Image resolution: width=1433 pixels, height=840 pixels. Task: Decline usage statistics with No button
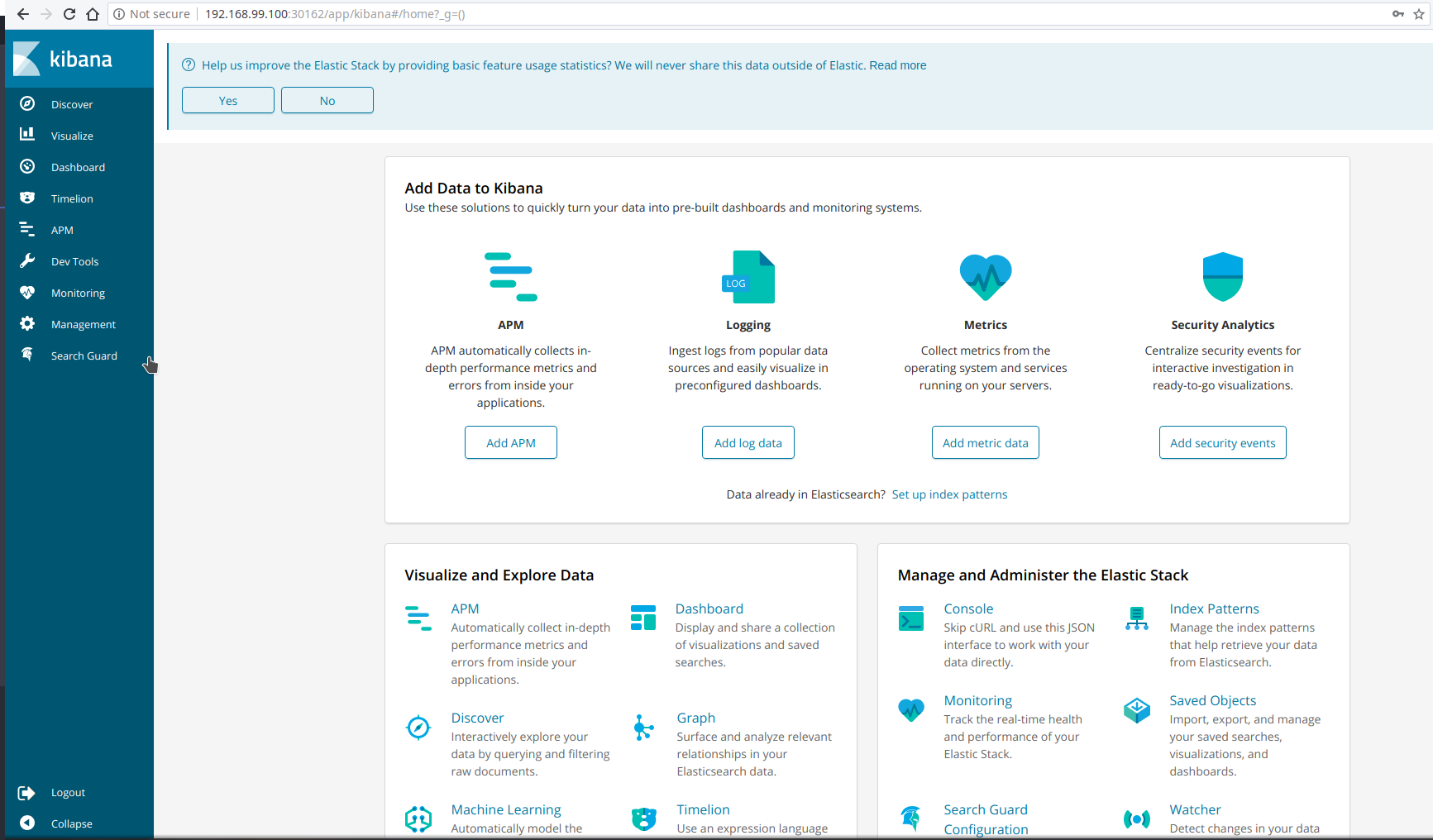click(x=327, y=101)
